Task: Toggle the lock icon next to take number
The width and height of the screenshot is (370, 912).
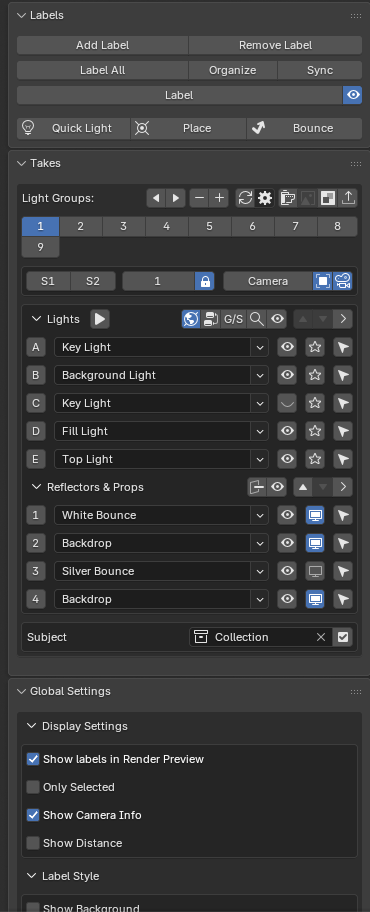Action: tap(205, 282)
